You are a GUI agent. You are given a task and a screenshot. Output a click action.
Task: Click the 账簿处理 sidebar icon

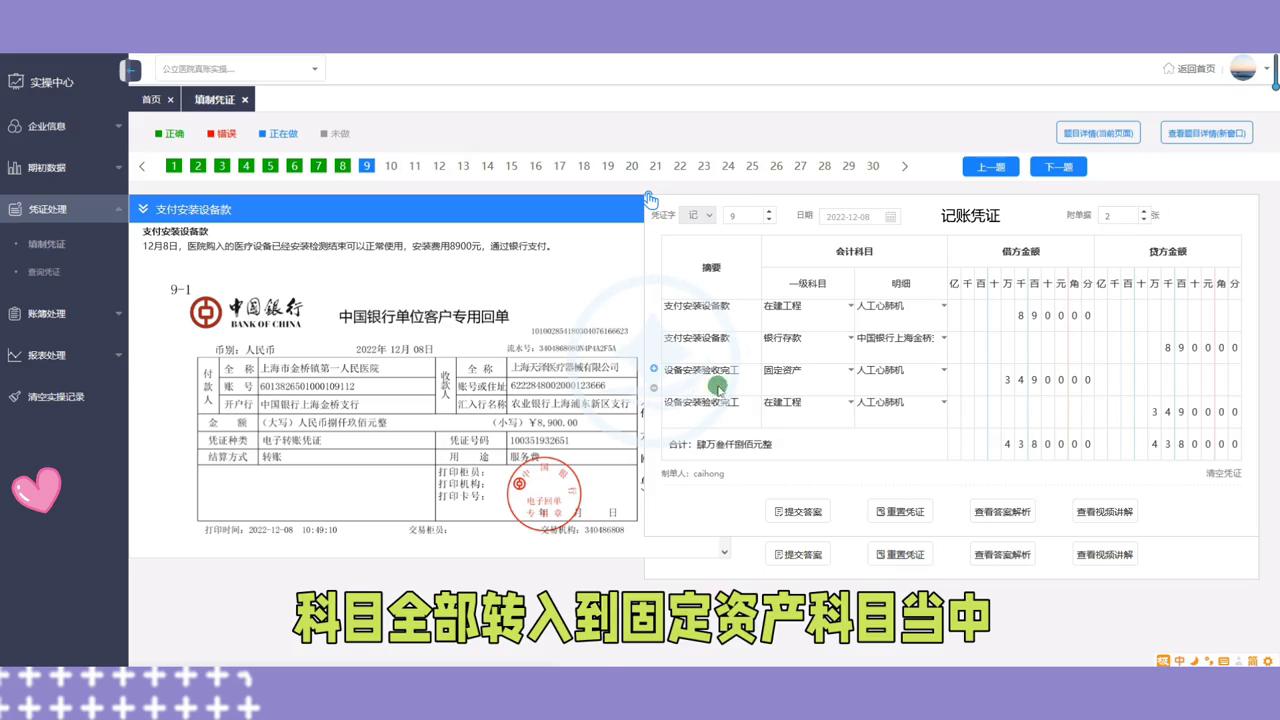[x=14, y=313]
